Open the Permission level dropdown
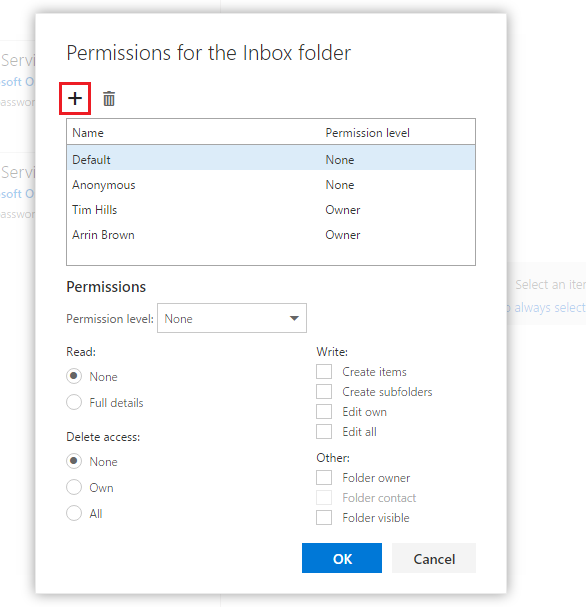This screenshot has height=607, width=586. point(232,318)
